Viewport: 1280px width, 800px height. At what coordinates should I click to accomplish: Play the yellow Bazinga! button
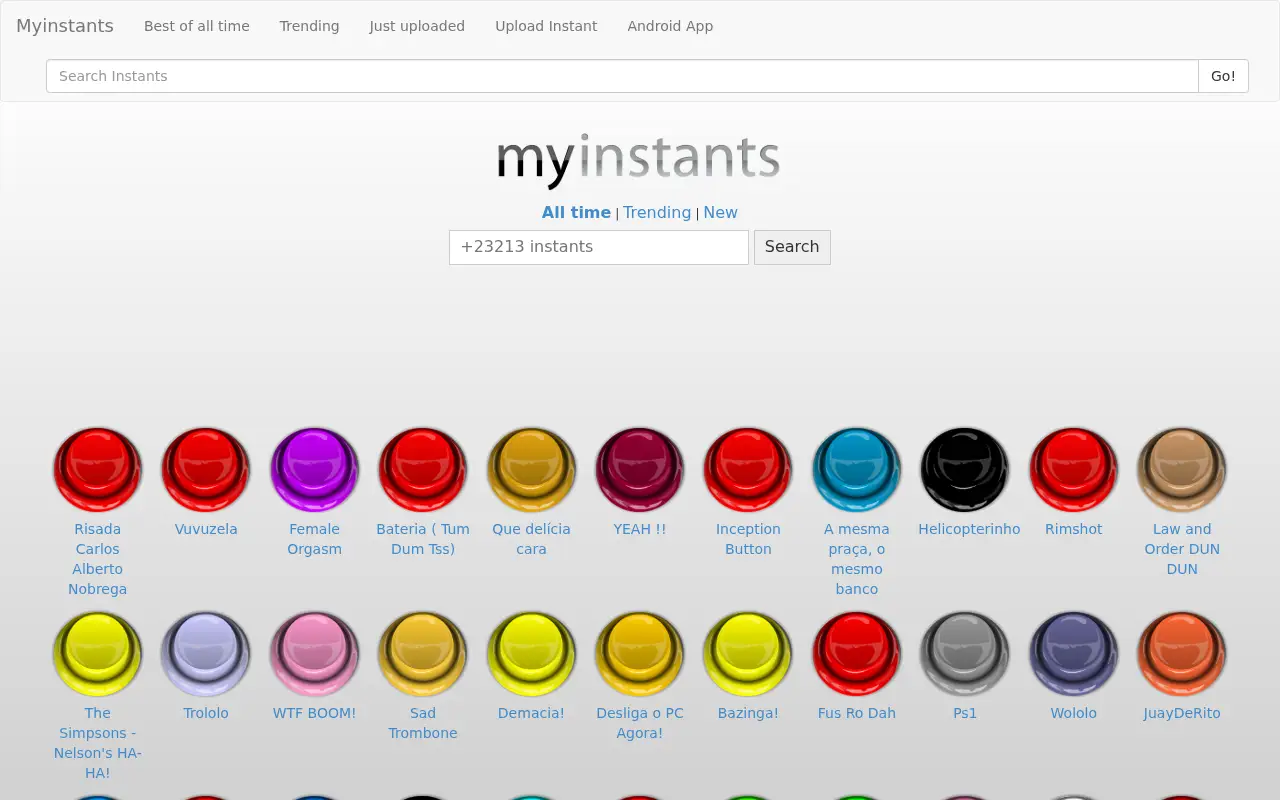[748, 653]
